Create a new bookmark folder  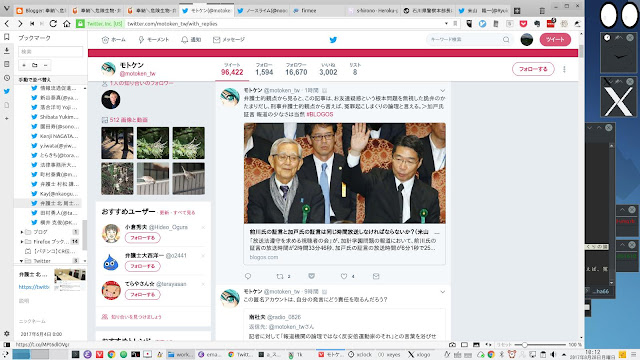(35, 65)
